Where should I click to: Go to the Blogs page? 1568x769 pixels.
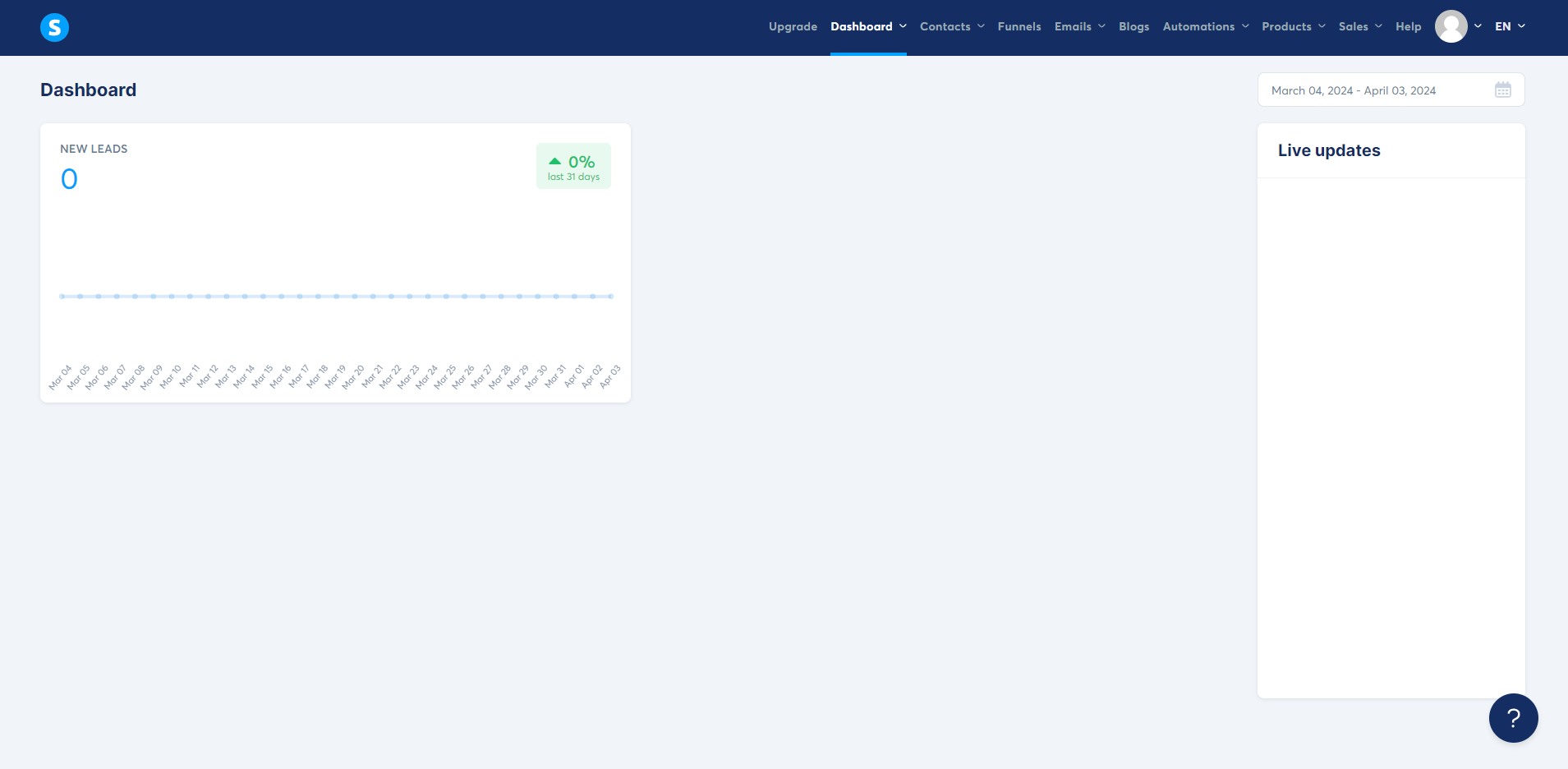click(x=1133, y=26)
